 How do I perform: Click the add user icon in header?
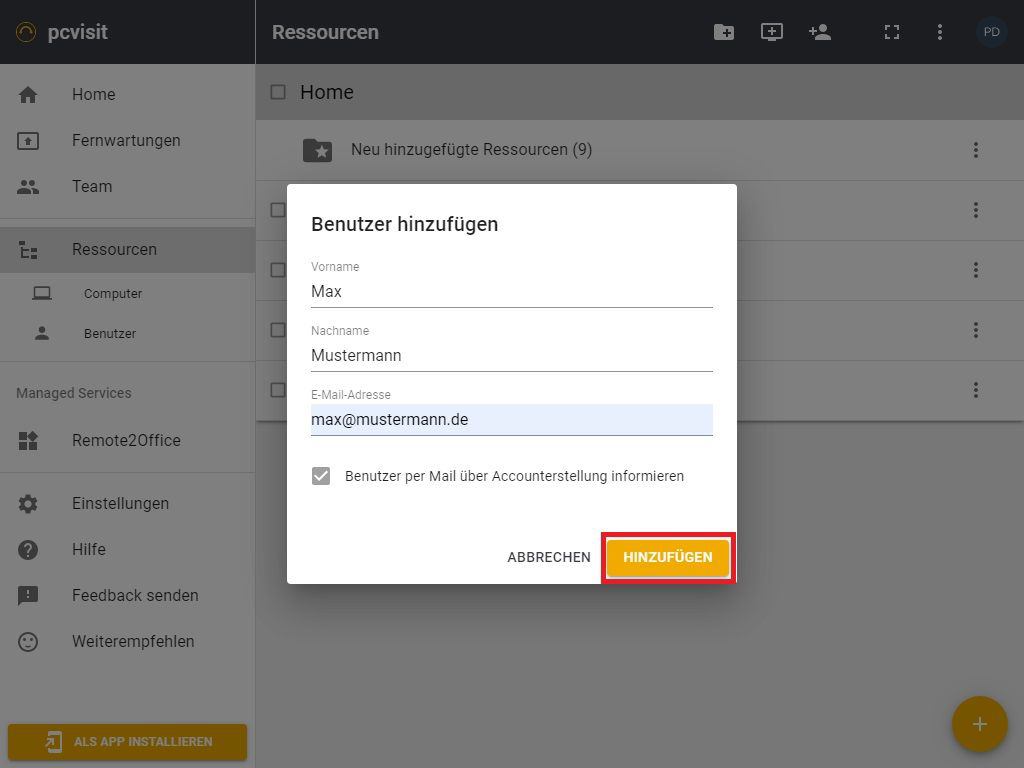820,32
